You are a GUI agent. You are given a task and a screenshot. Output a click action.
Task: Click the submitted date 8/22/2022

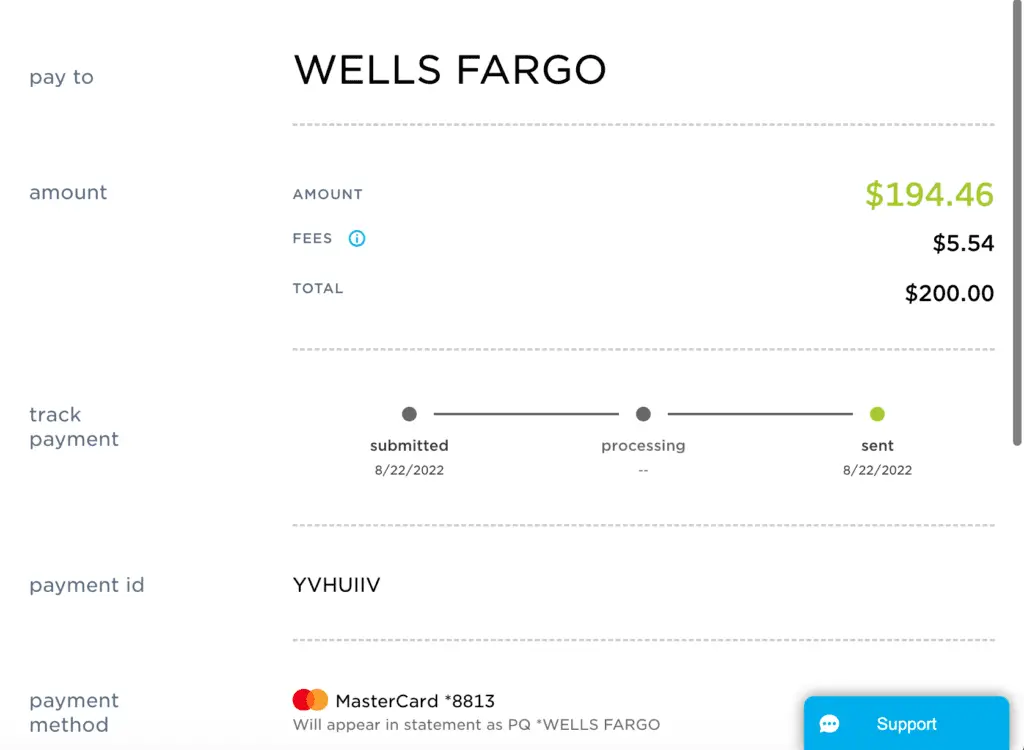click(409, 470)
